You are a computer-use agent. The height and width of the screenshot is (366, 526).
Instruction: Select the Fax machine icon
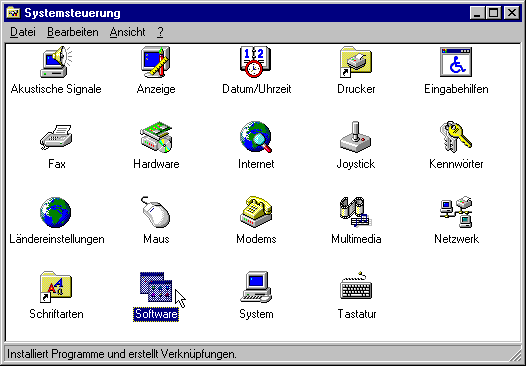56,137
